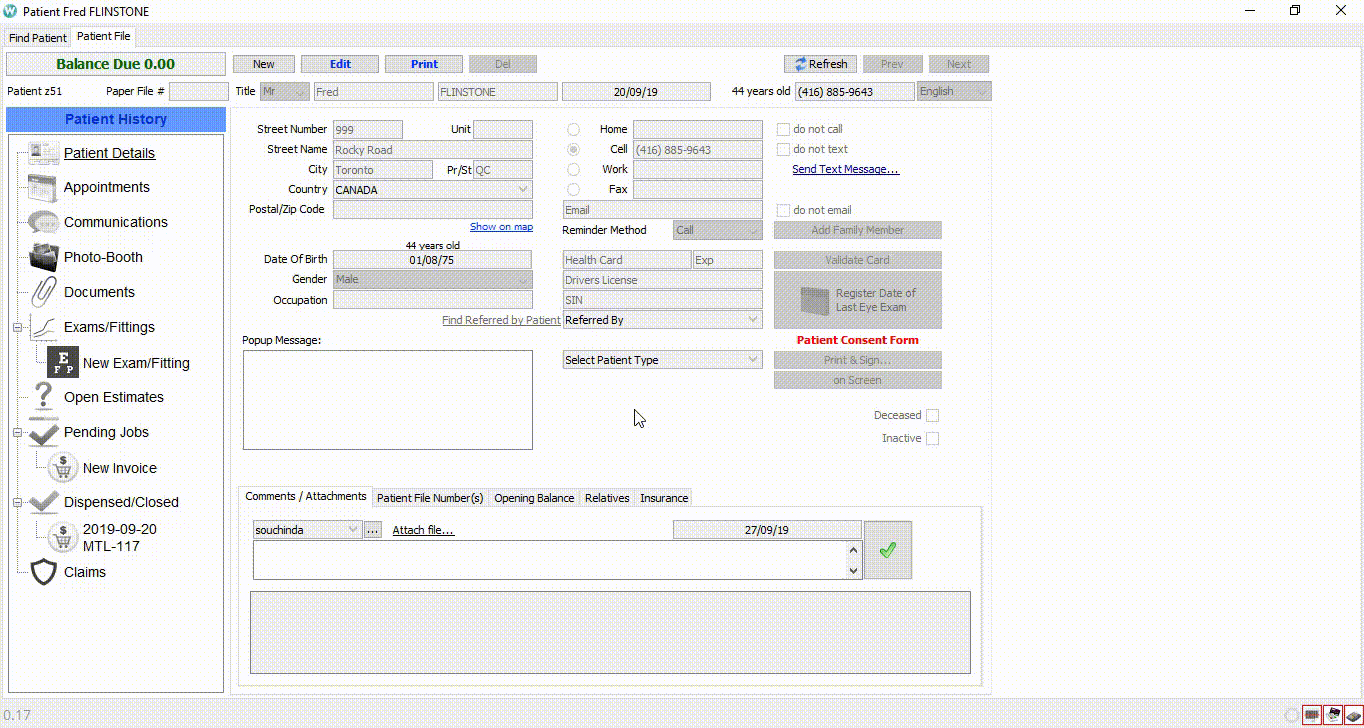Click scroll down arrow in comment box
Image resolution: width=1364 pixels, height=728 pixels.
[x=853, y=570]
